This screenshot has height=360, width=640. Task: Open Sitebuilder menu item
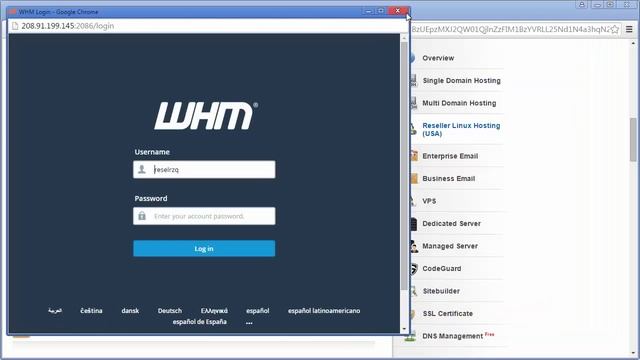point(441,291)
